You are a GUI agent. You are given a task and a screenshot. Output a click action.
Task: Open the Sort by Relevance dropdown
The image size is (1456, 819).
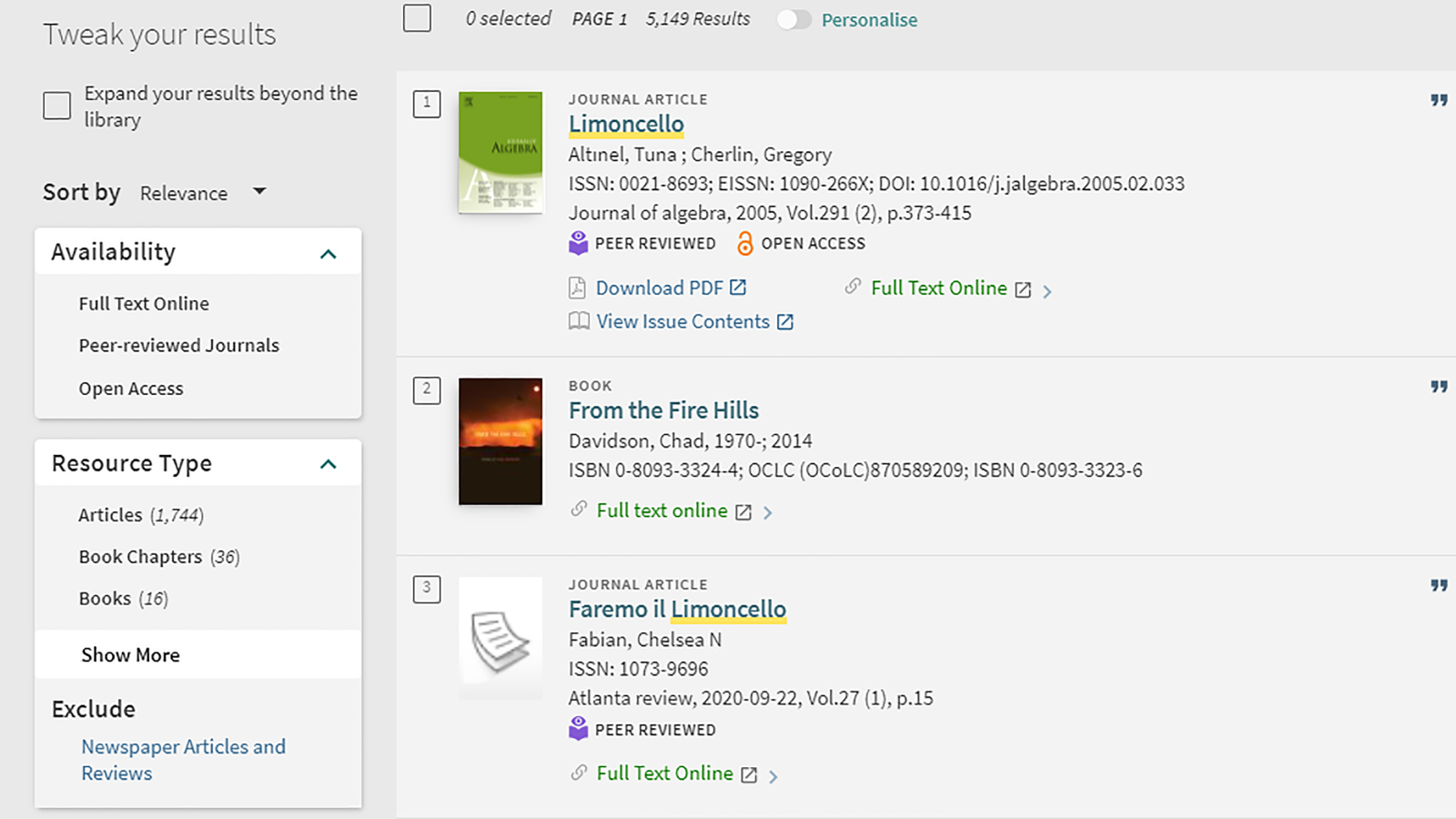click(203, 193)
